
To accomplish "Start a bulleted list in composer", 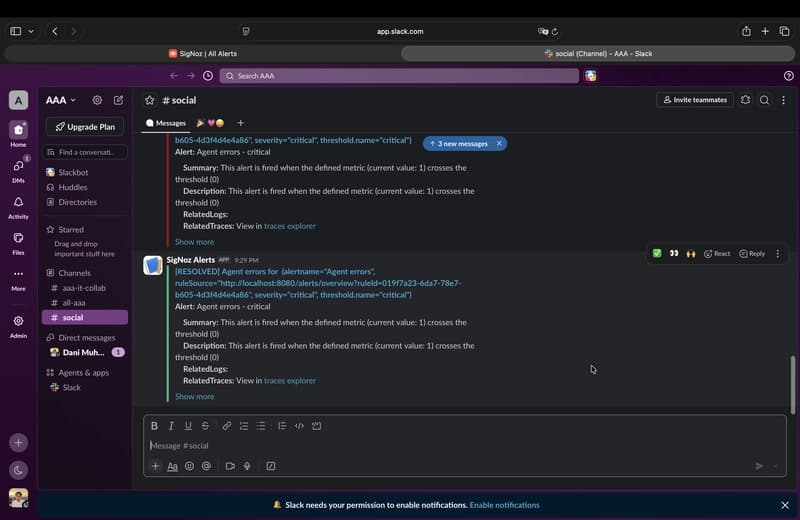I will coord(261,426).
